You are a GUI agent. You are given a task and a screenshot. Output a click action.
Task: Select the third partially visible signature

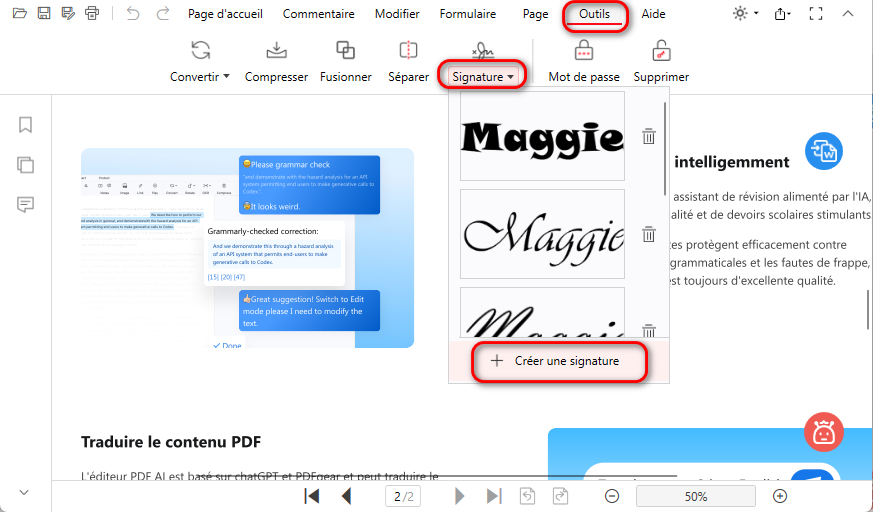point(542,312)
